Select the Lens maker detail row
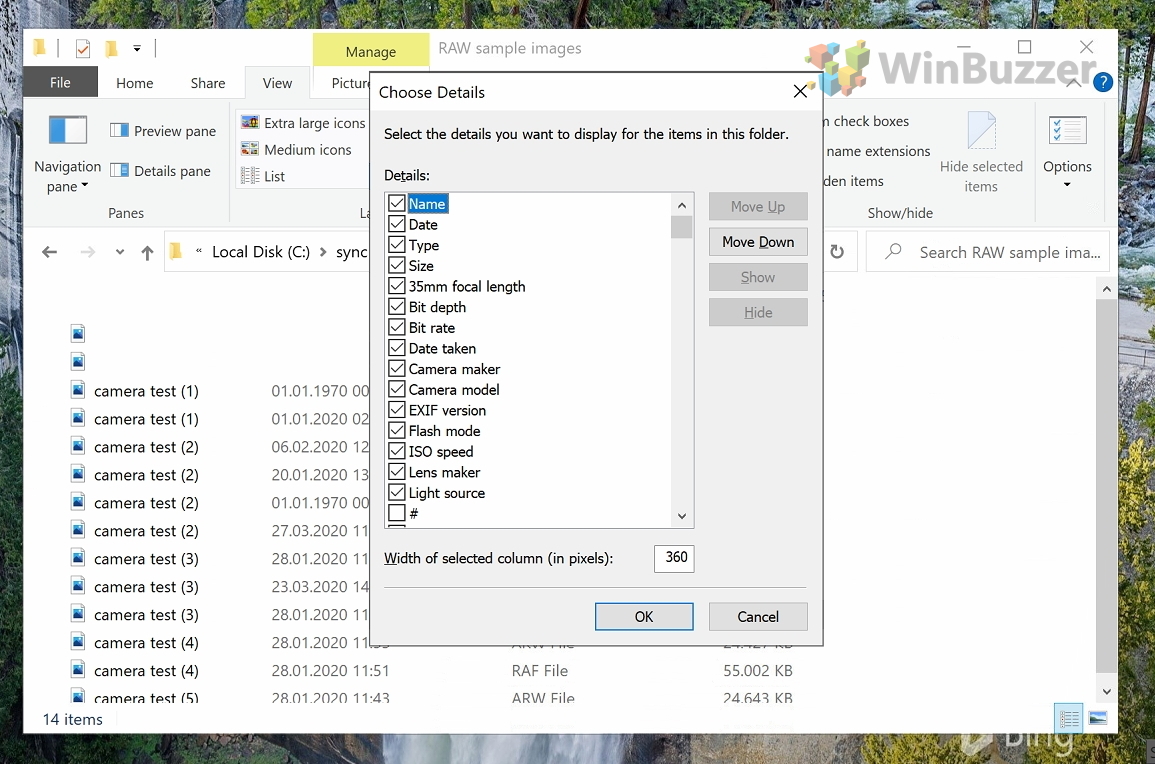Image resolution: width=1155 pixels, height=764 pixels. [x=444, y=472]
